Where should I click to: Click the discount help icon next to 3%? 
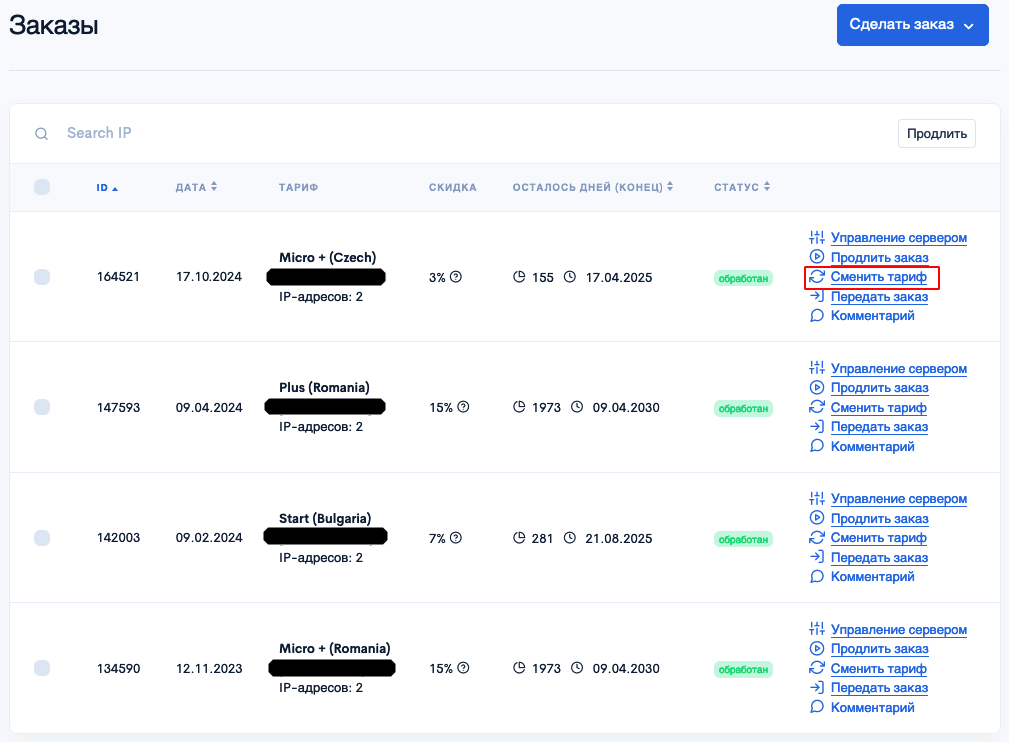[456, 277]
